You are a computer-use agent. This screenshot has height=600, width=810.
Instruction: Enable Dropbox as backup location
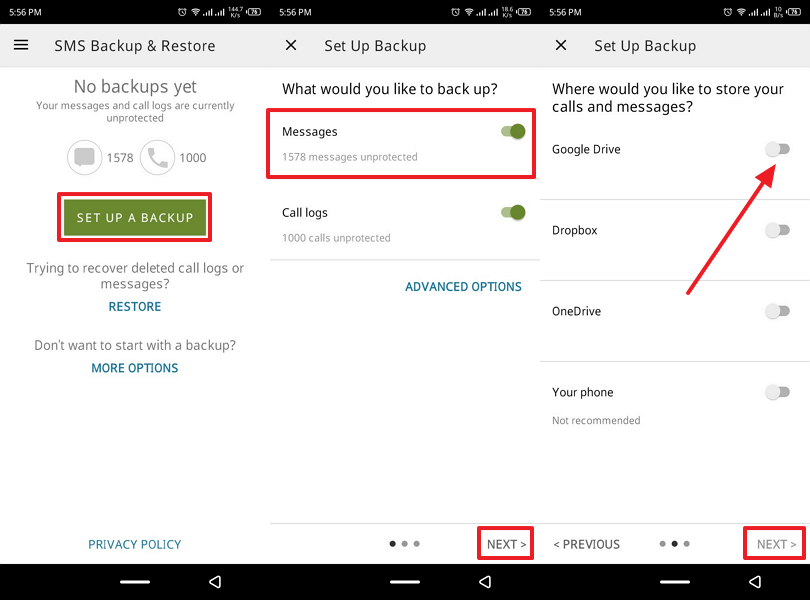click(x=777, y=230)
